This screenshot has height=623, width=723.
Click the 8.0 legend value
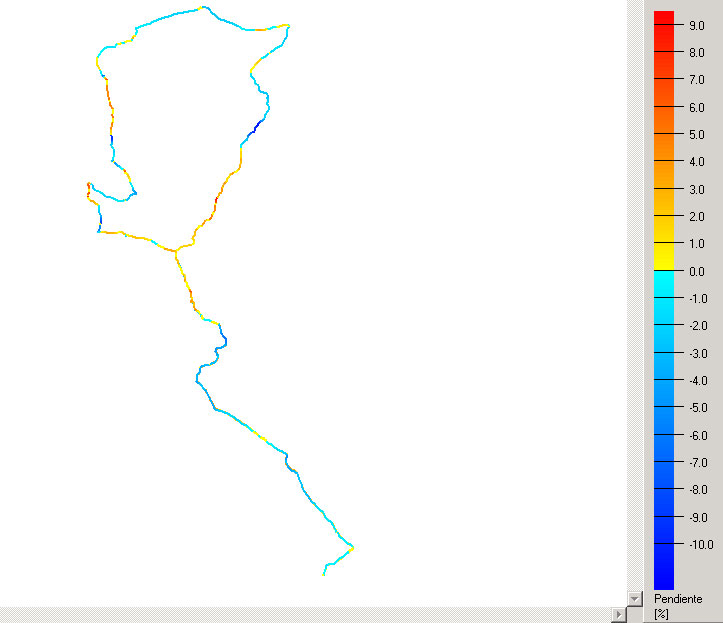coord(697,53)
